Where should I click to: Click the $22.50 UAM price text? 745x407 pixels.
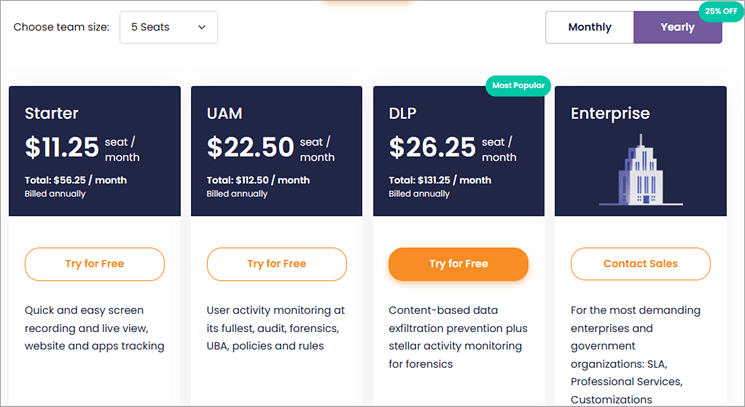point(249,148)
